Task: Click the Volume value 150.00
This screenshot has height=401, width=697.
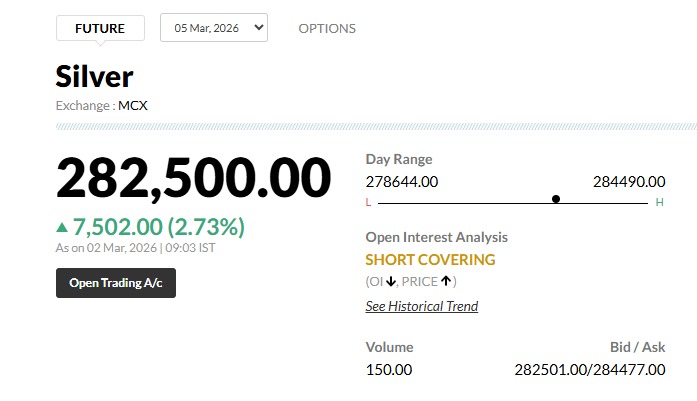Action: 389,369
